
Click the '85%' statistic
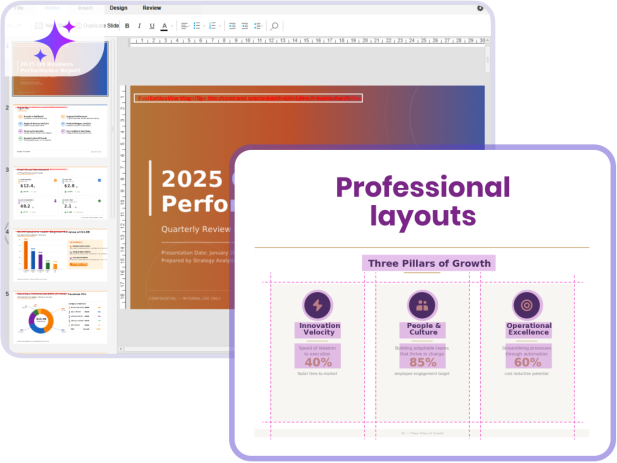423,362
